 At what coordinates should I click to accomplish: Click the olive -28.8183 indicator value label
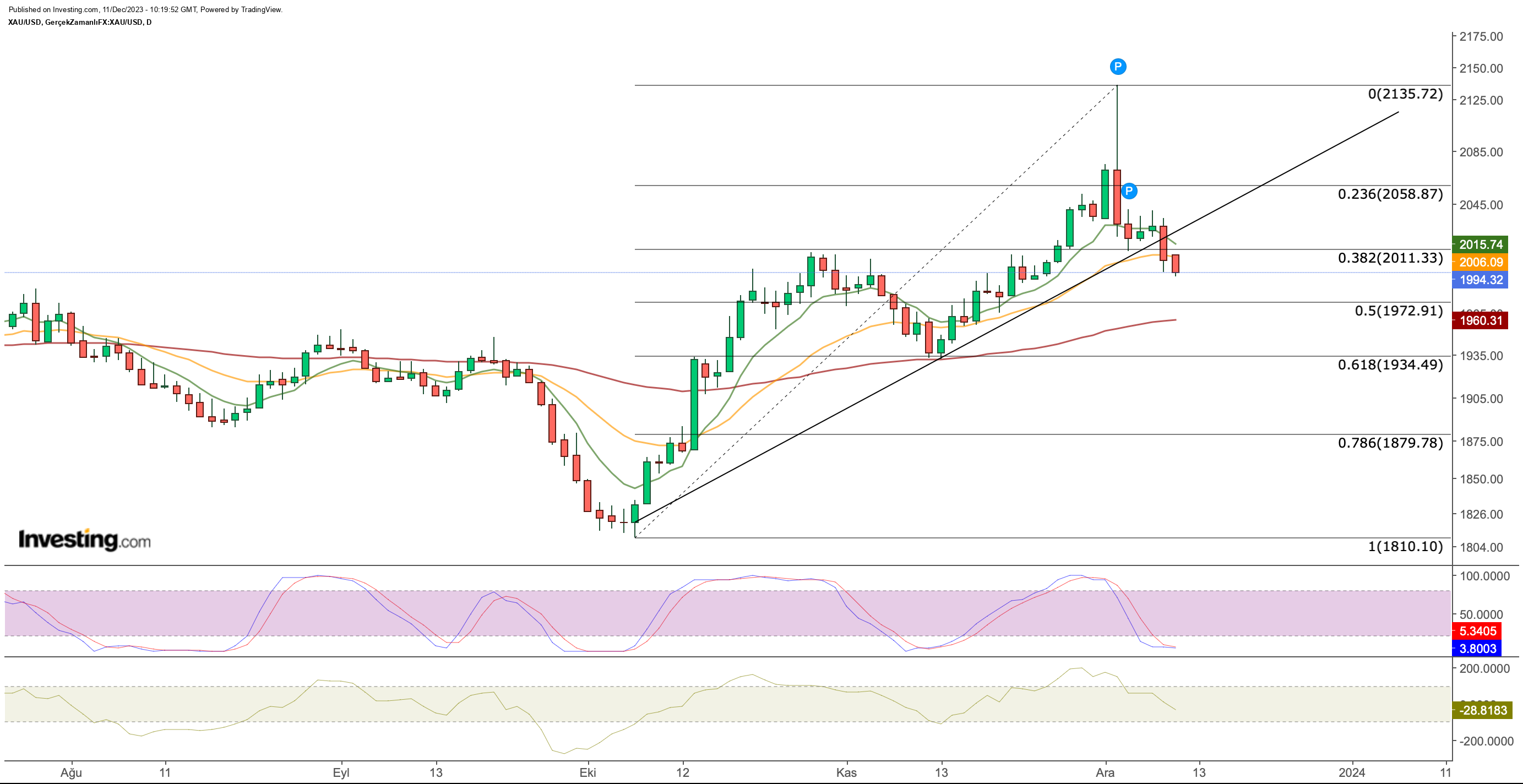(x=1482, y=710)
